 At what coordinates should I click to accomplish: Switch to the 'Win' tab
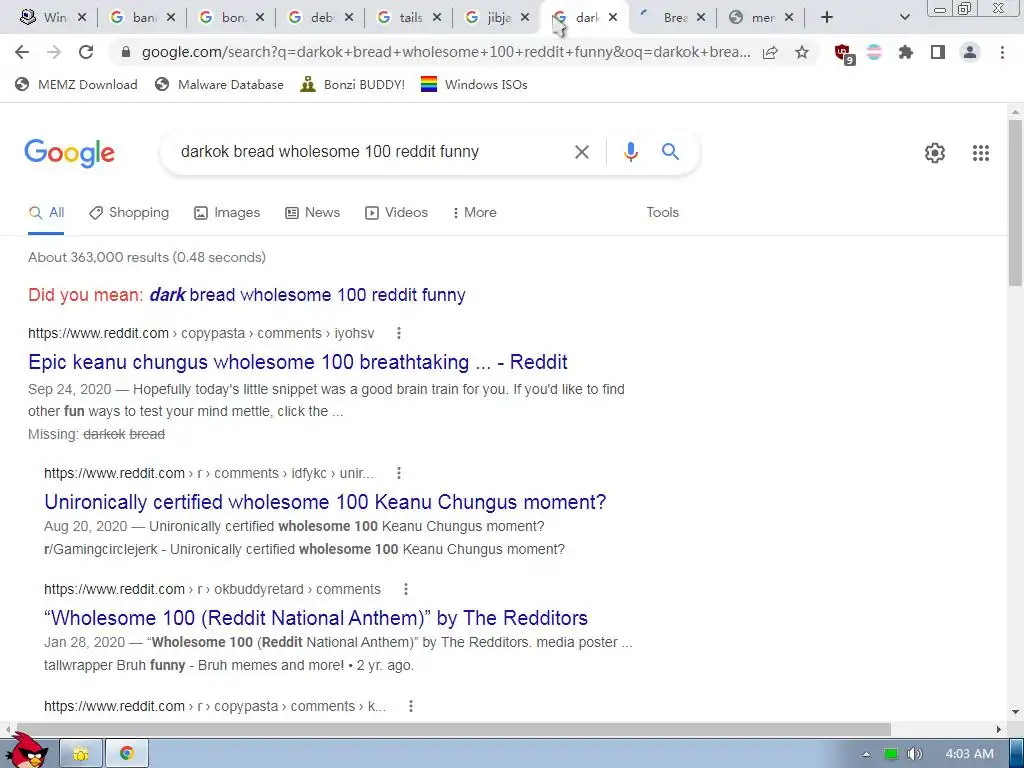[52, 18]
